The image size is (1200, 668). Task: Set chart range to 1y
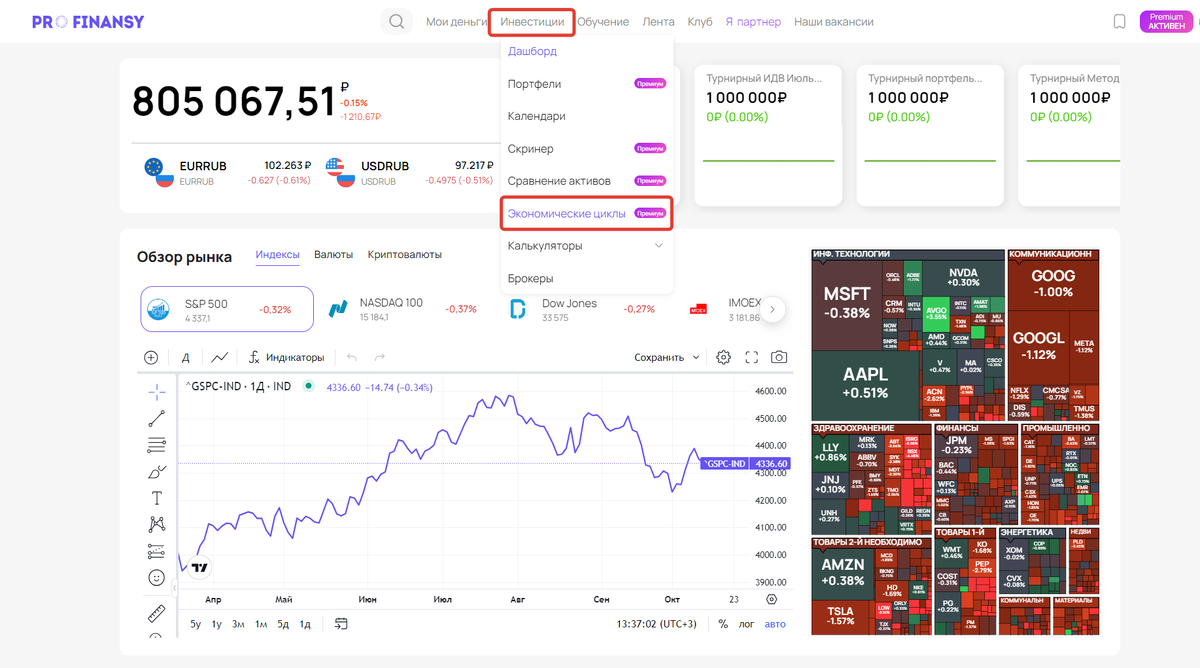pos(217,624)
